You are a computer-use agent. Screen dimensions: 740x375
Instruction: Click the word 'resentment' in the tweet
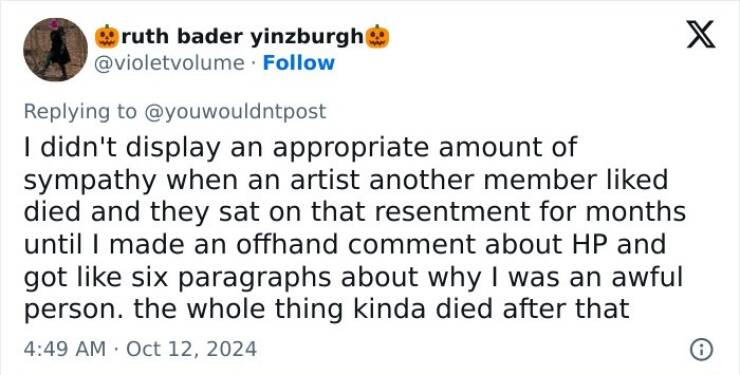tap(451, 212)
